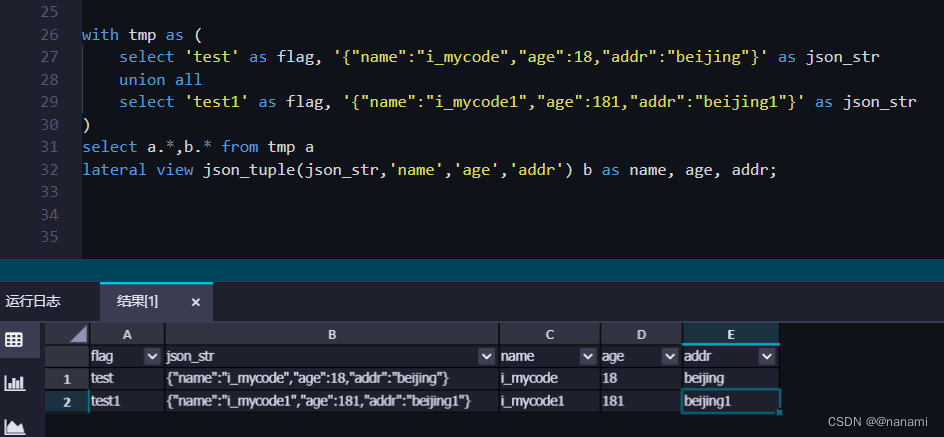The height and width of the screenshot is (437, 944).
Task: Switch to table grid result view
Action: click(x=13, y=340)
